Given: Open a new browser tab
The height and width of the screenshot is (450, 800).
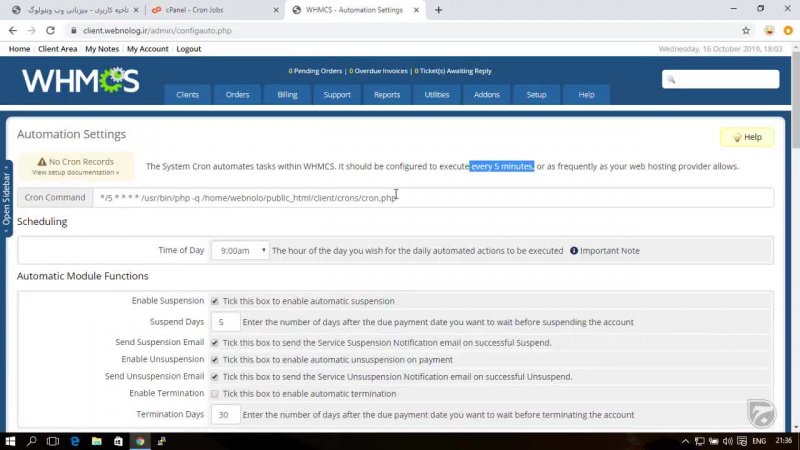Looking at the screenshot, I should click(x=438, y=10).
